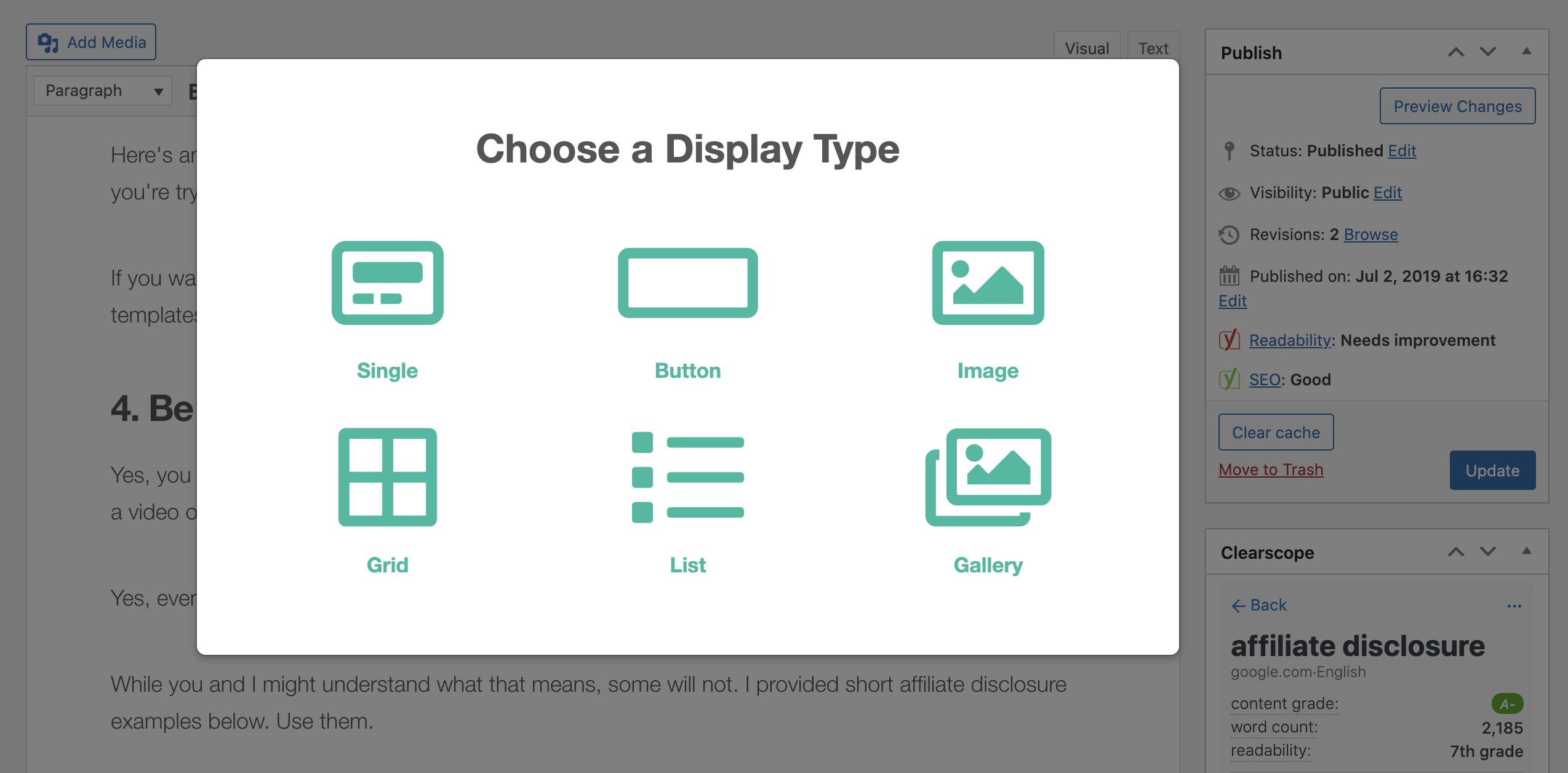This screenshot has width=1568, height=773.
Task: Click the revisions history icon
Action: click(1229, 234)
